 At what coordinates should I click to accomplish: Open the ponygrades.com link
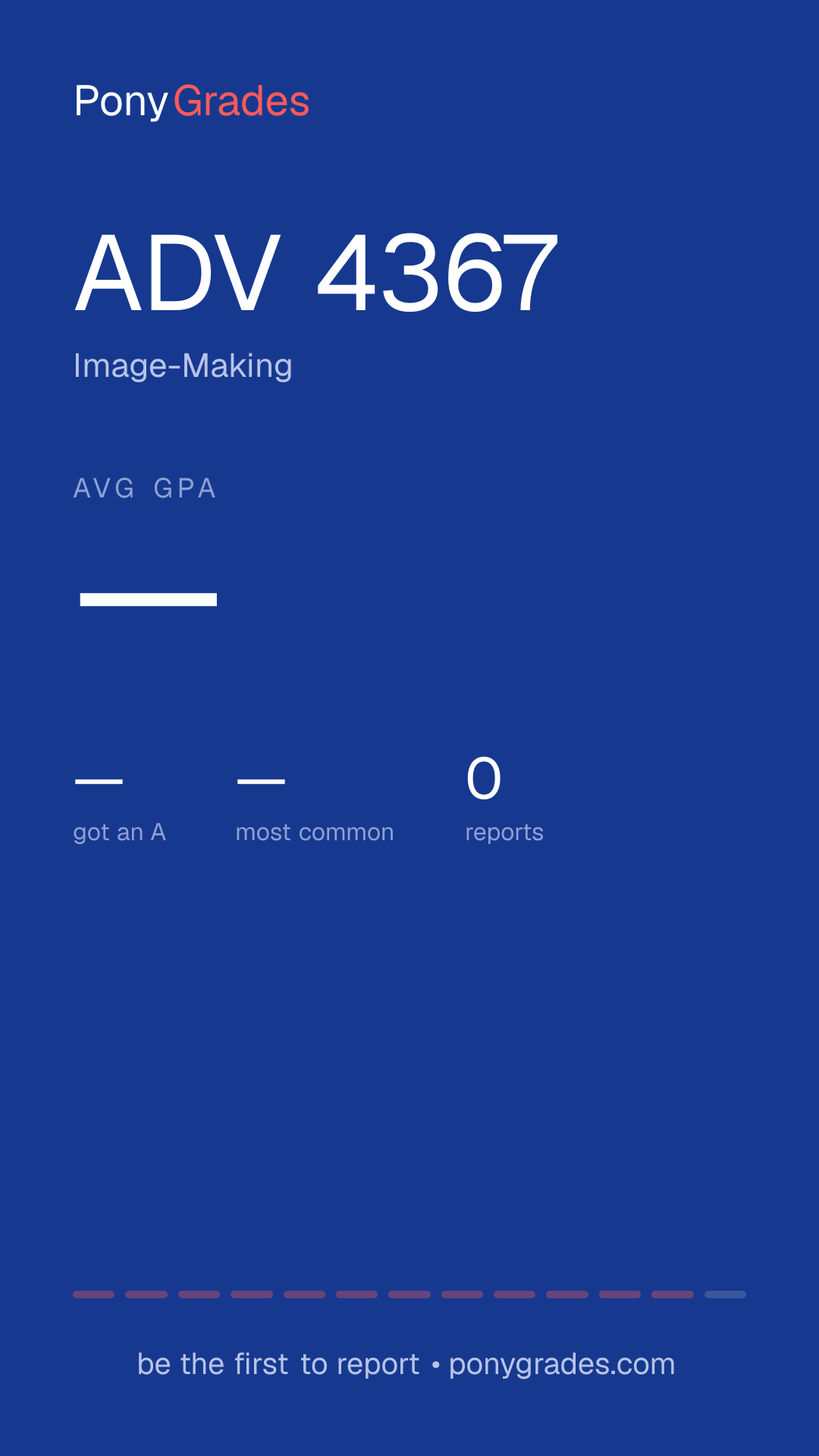[x=562, y=1365]
